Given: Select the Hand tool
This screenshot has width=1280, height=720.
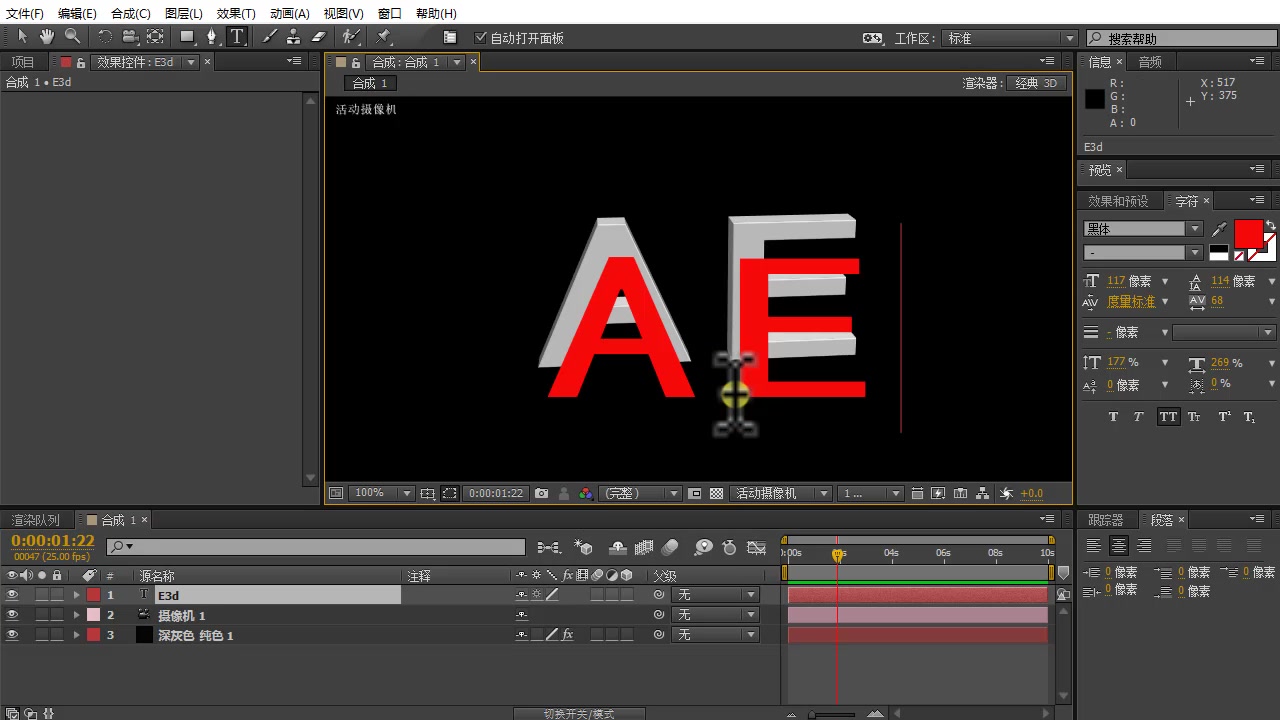Looking at the screenshot, I should [x=47, y=37].
